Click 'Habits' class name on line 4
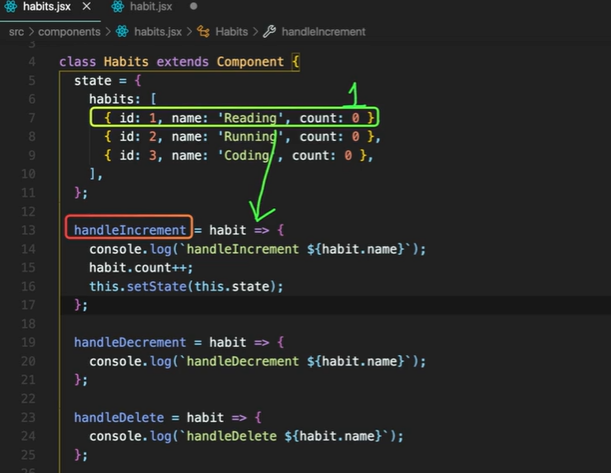611x473 pixels. [126, 62]
